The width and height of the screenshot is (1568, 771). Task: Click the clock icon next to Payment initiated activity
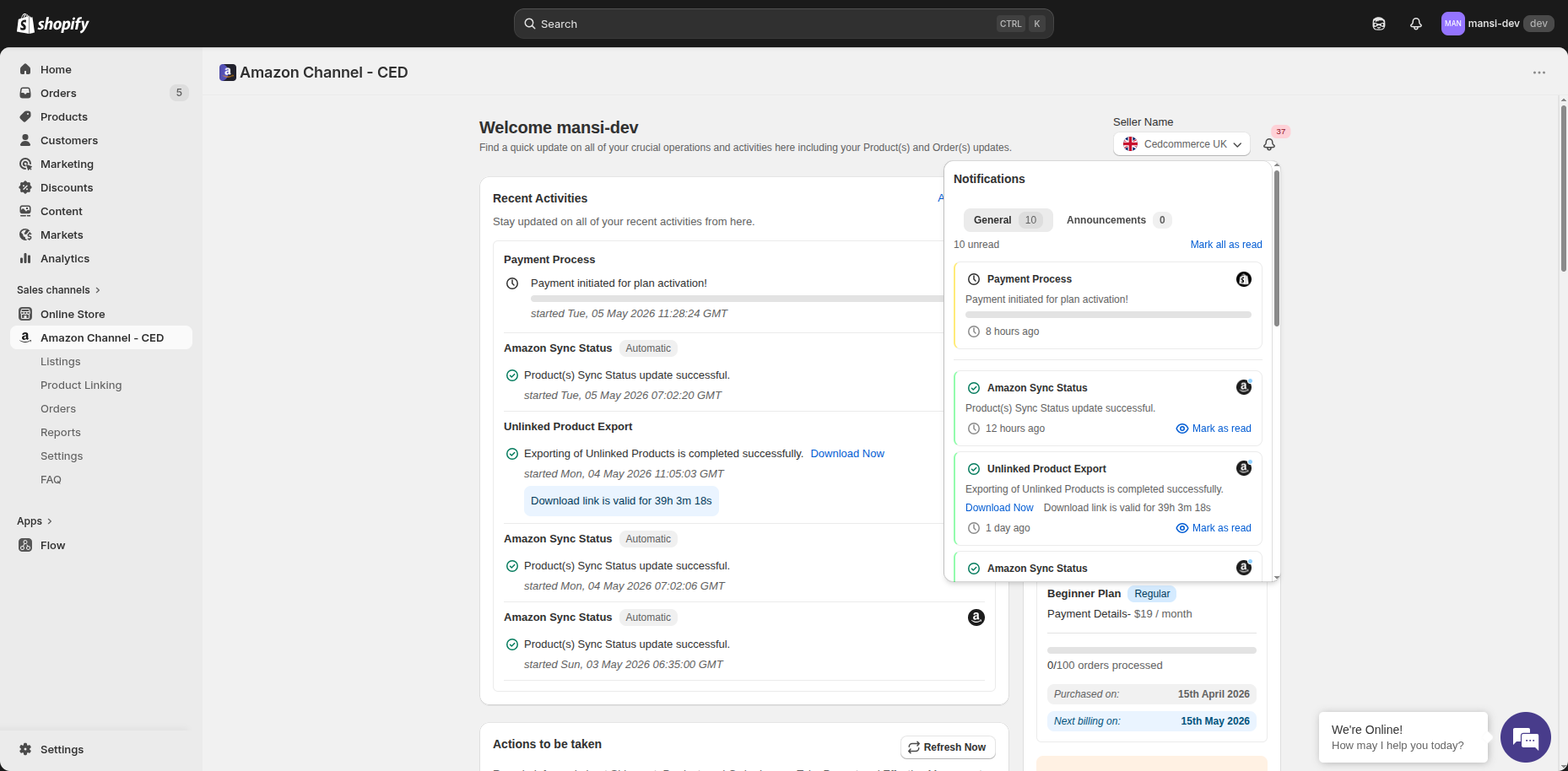[512, 283]
